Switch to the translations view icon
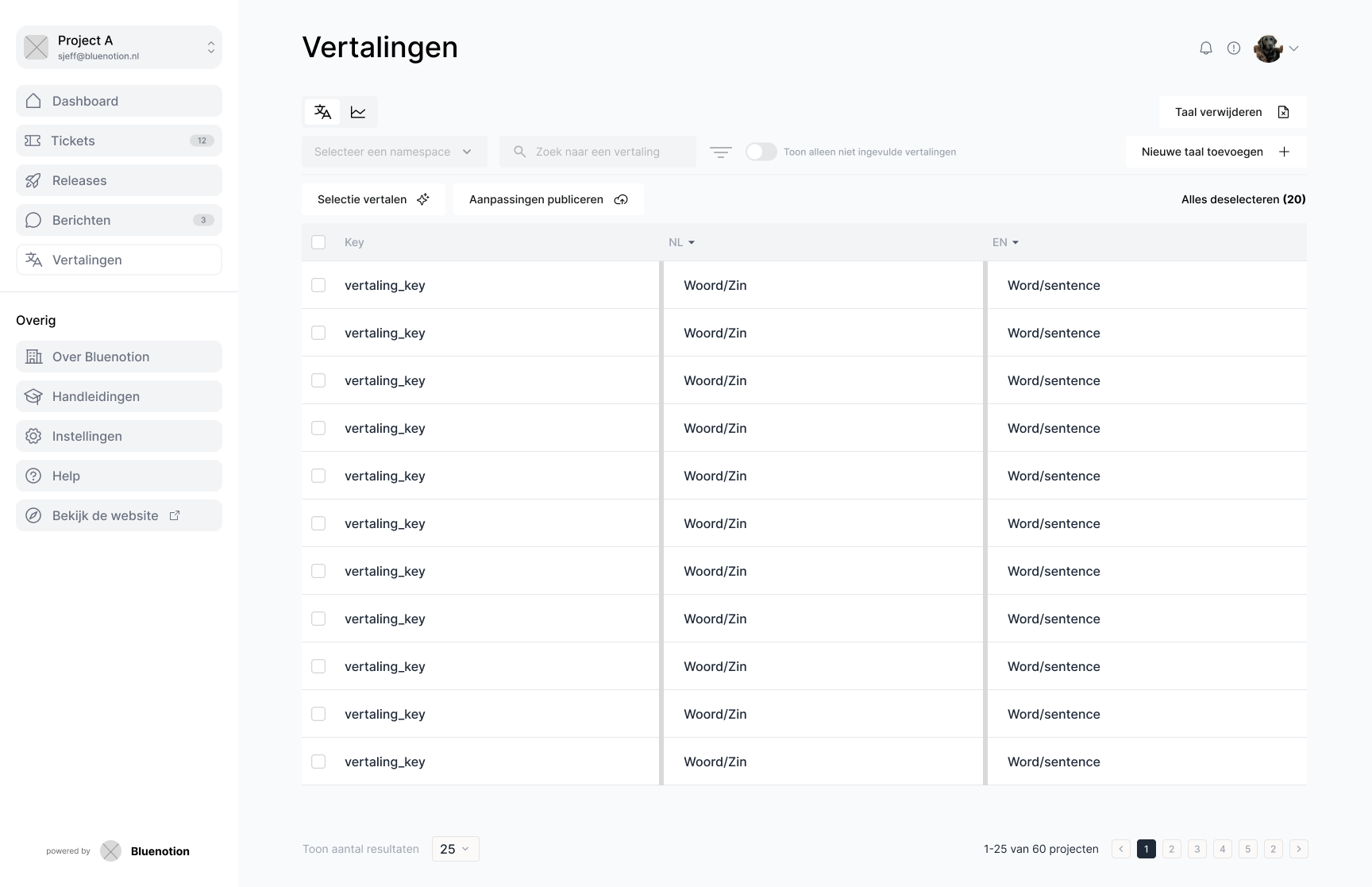 pos(322,112)
